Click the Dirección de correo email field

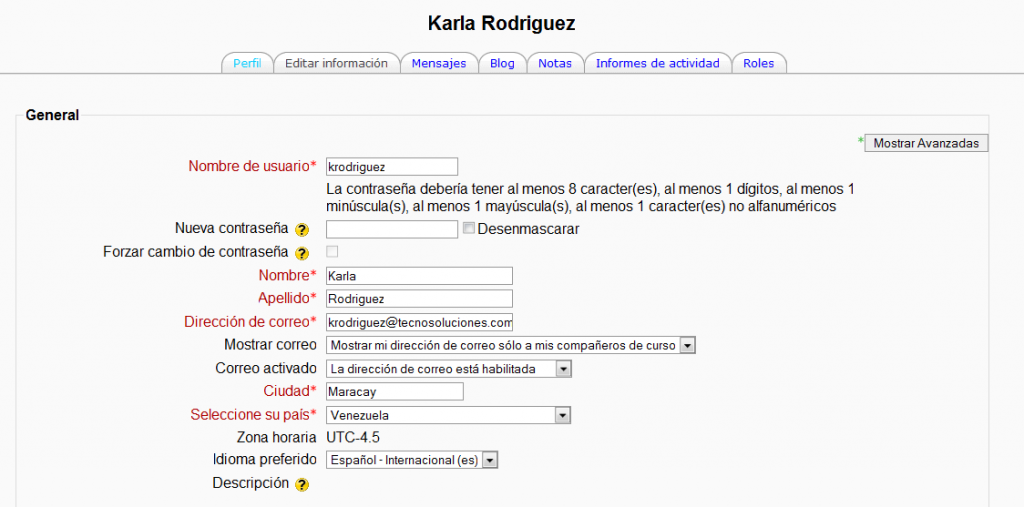(419, 322)
